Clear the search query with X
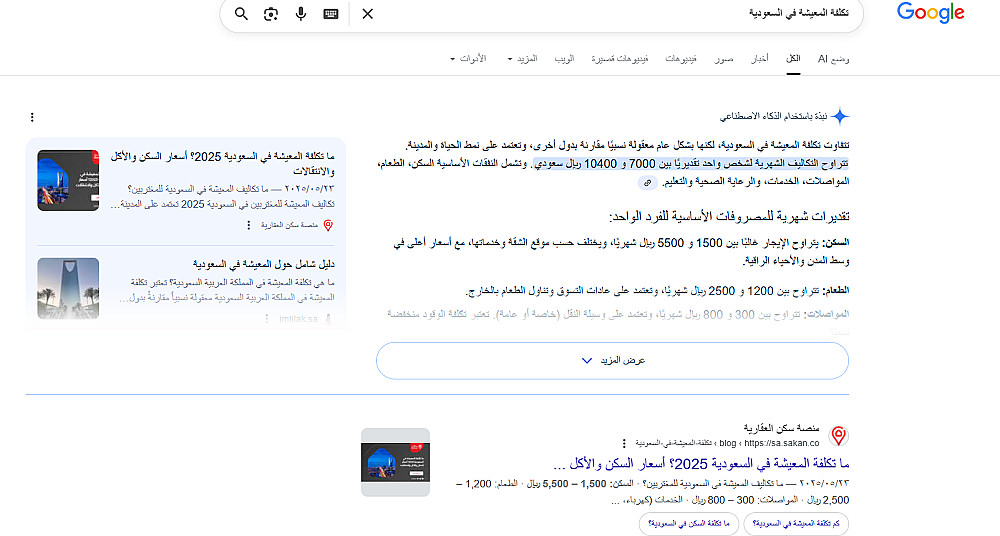 coord(368,13)
